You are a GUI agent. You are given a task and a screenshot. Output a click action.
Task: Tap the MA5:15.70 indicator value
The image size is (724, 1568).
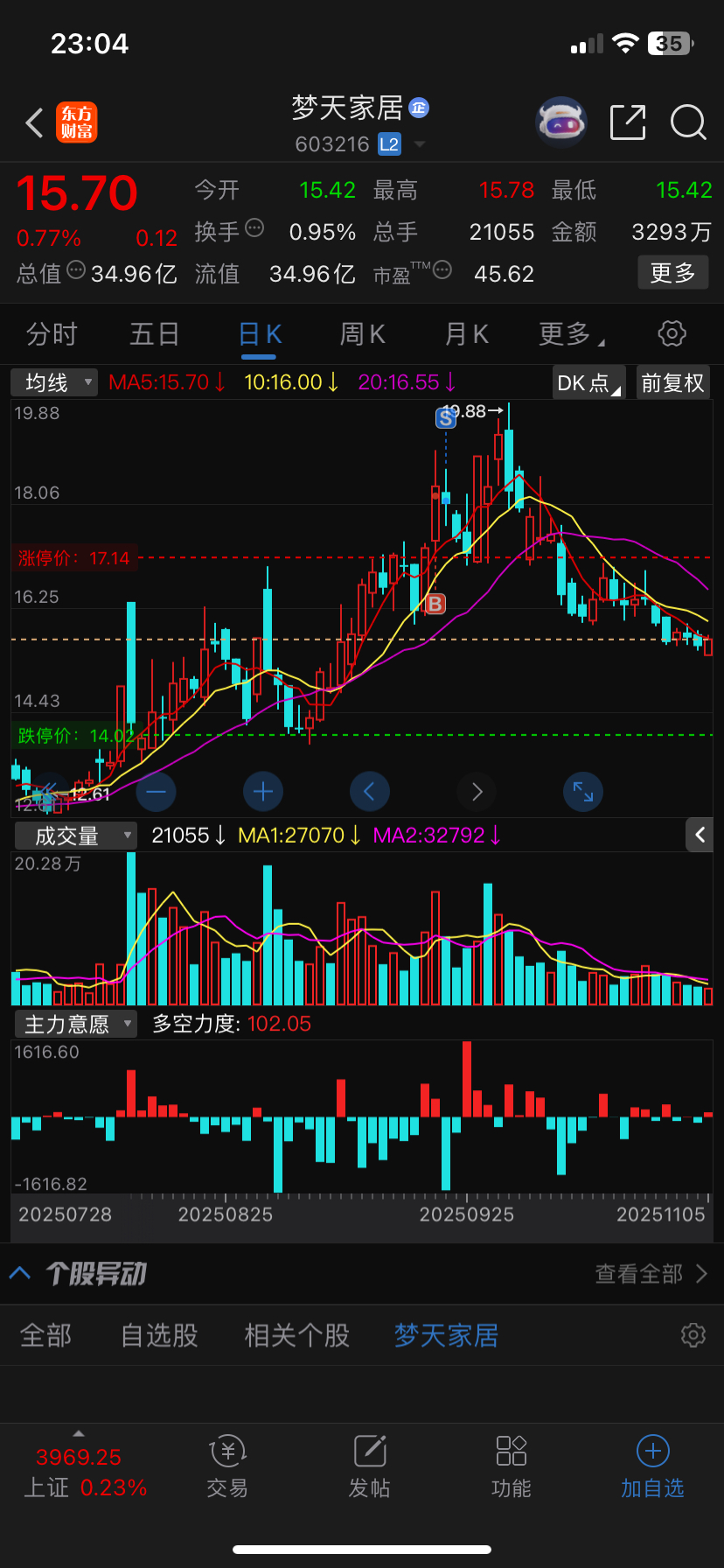click(x=167, y=382)
